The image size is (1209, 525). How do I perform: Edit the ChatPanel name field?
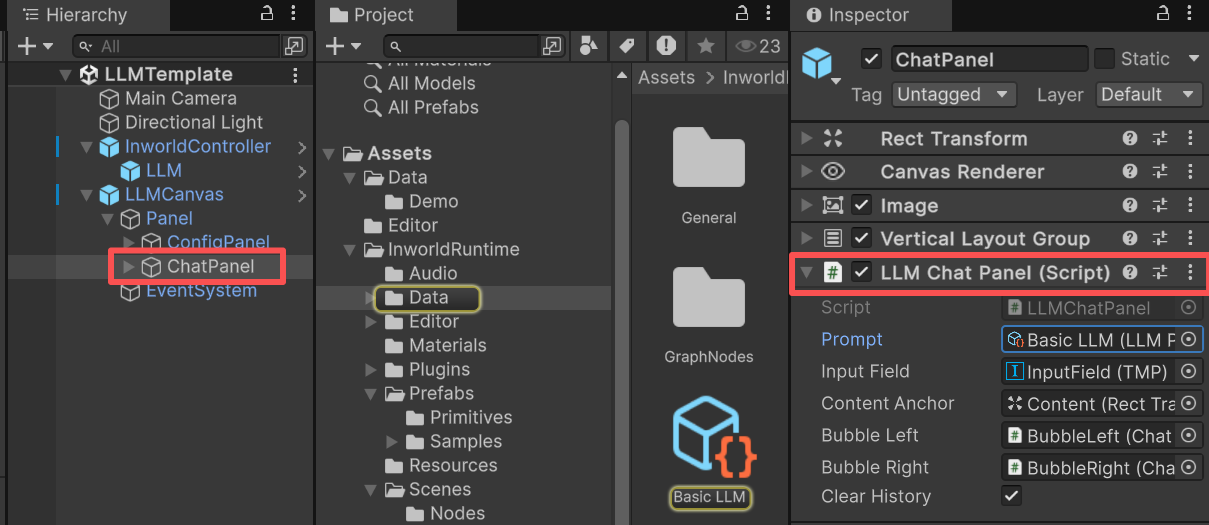click(x=989, y=59)
